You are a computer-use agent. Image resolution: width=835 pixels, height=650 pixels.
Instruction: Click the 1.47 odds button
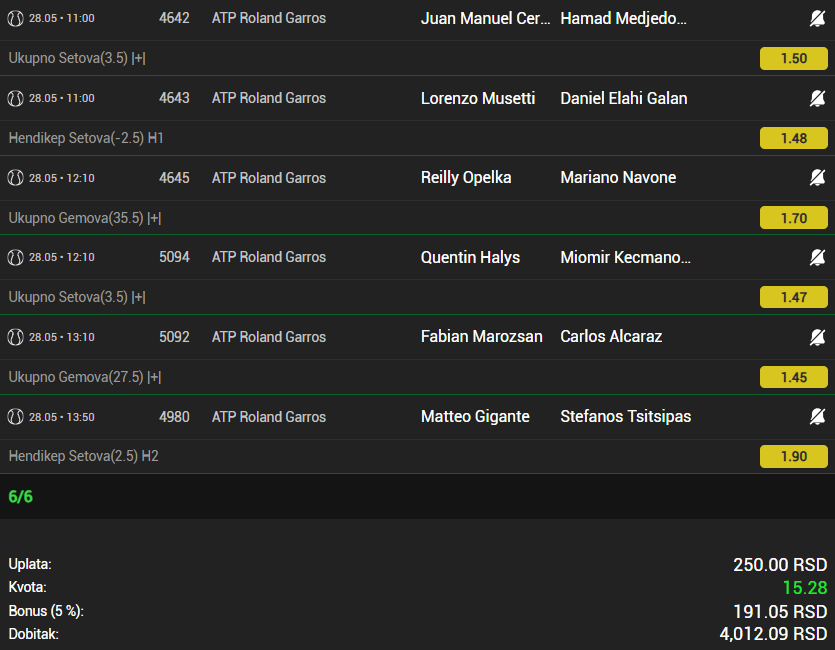click(x=793, y=297)
